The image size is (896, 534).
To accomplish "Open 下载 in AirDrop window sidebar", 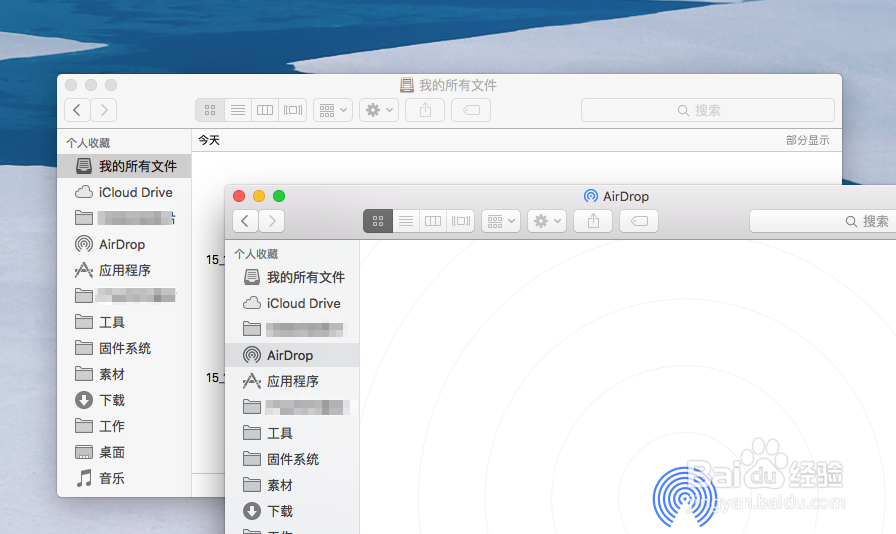I will pyautogui.click(x=293, y=511).
